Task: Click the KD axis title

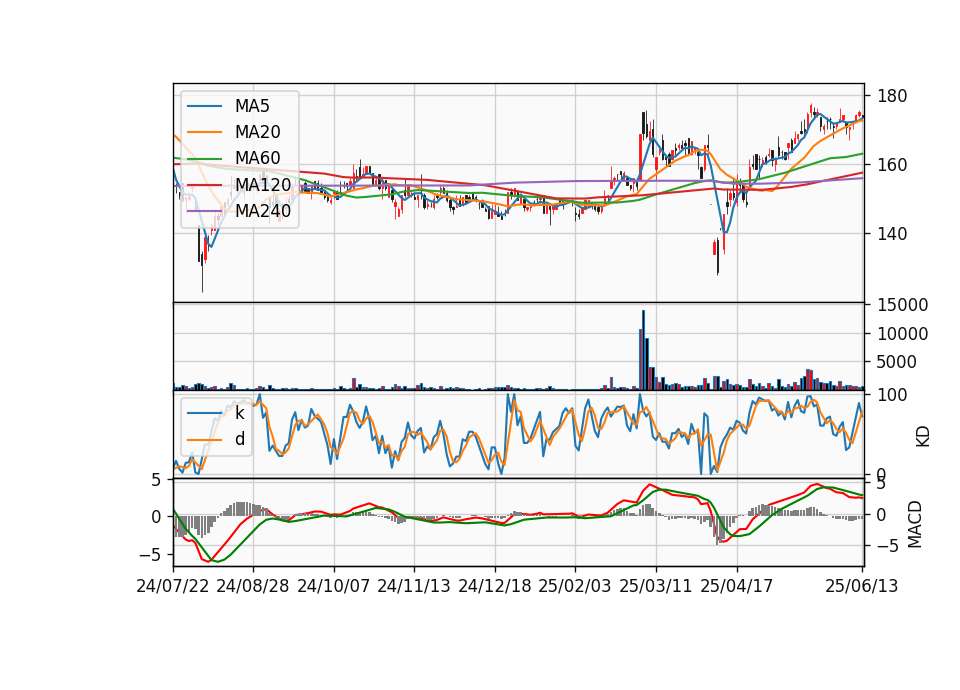Action: 923,437
